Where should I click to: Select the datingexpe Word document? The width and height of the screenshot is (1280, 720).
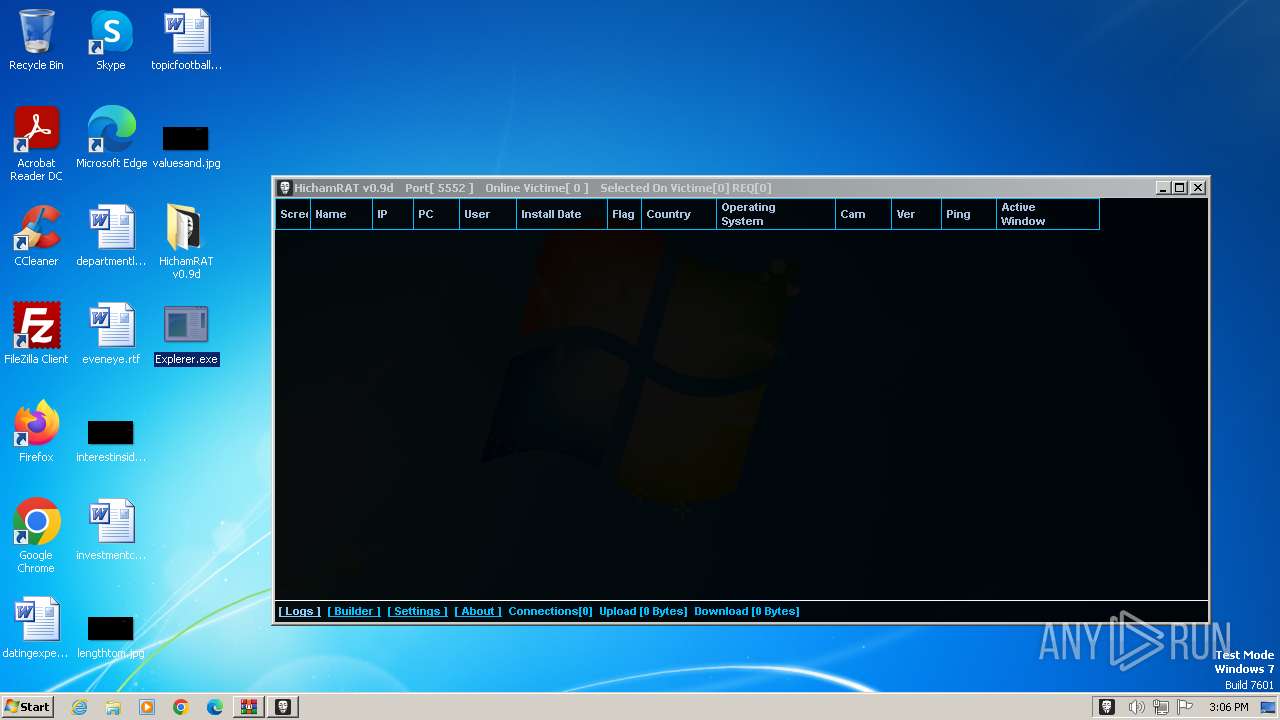[x=36, y=627]
